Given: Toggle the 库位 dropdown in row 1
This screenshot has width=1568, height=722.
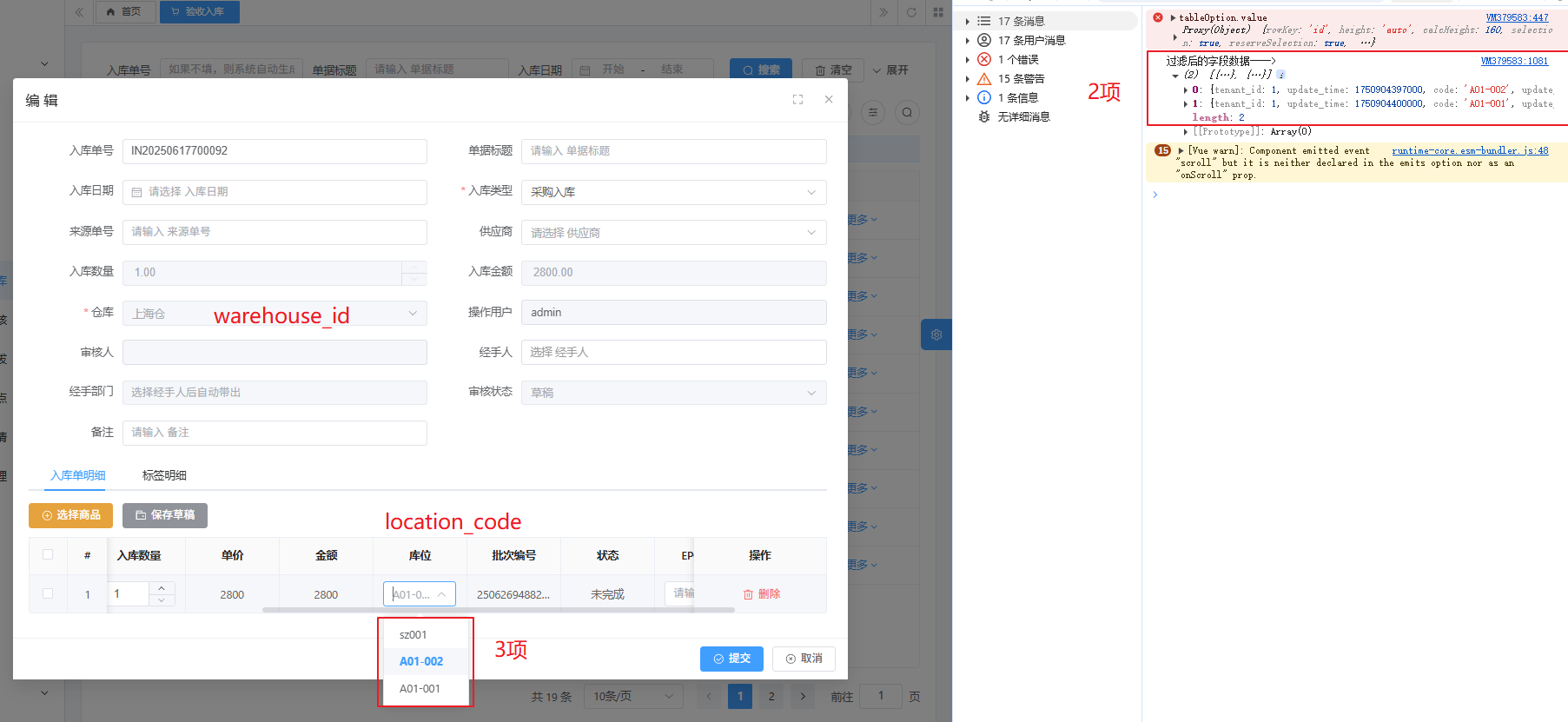Looking at the screenshot, I should point(420,594).
